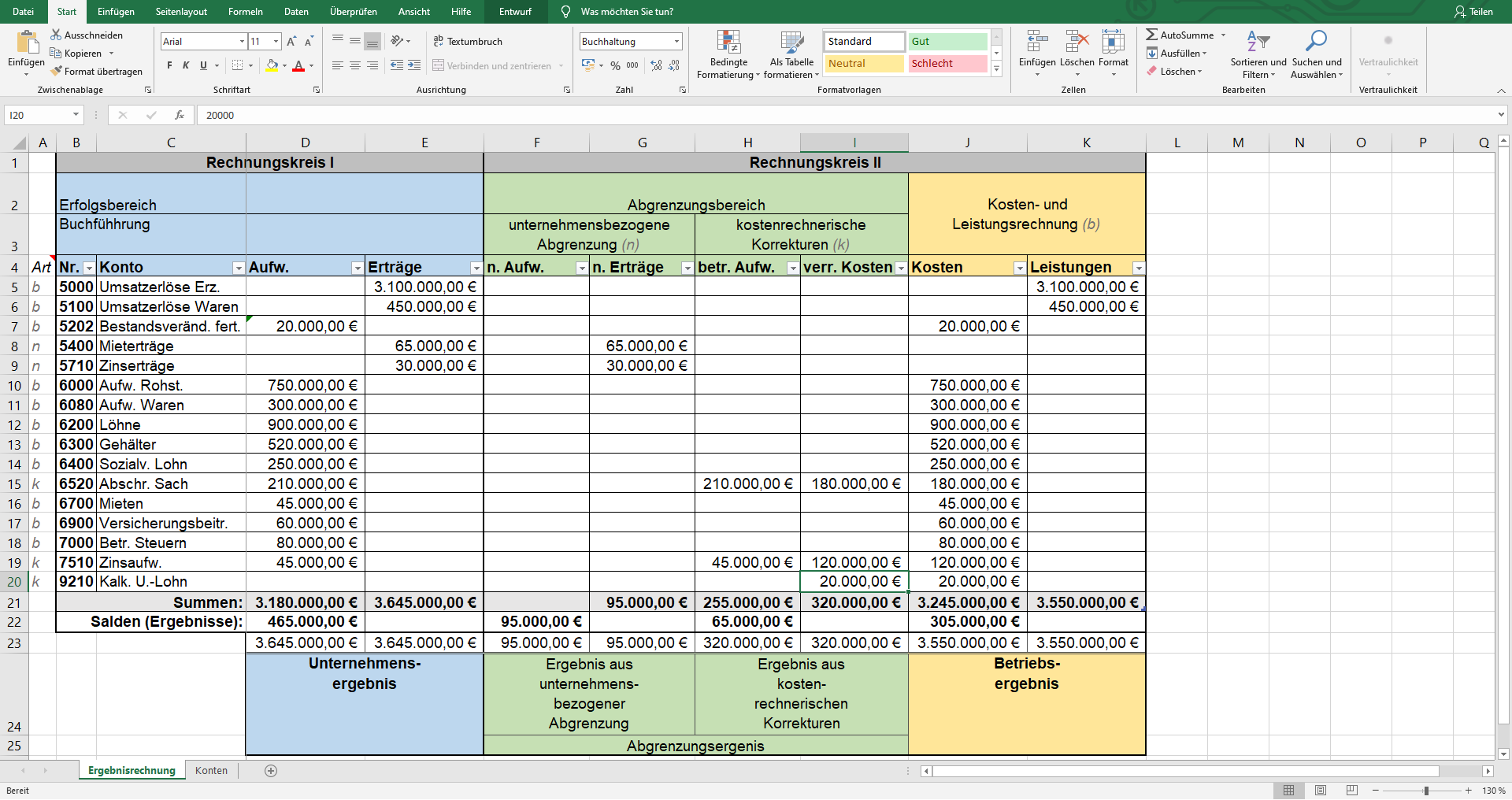Open the Formeln ribbon tab
The image size is (1512, 800).
(x=245, y=12)
